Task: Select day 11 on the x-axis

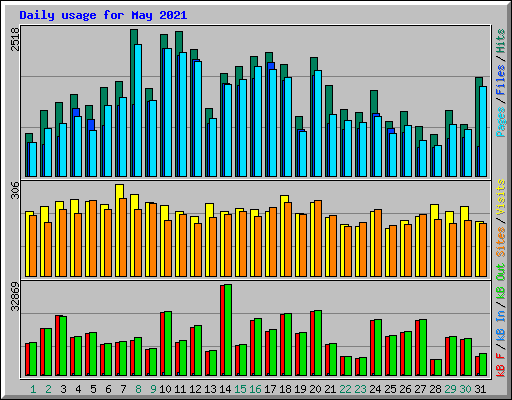Action: [x=180, y=389]
